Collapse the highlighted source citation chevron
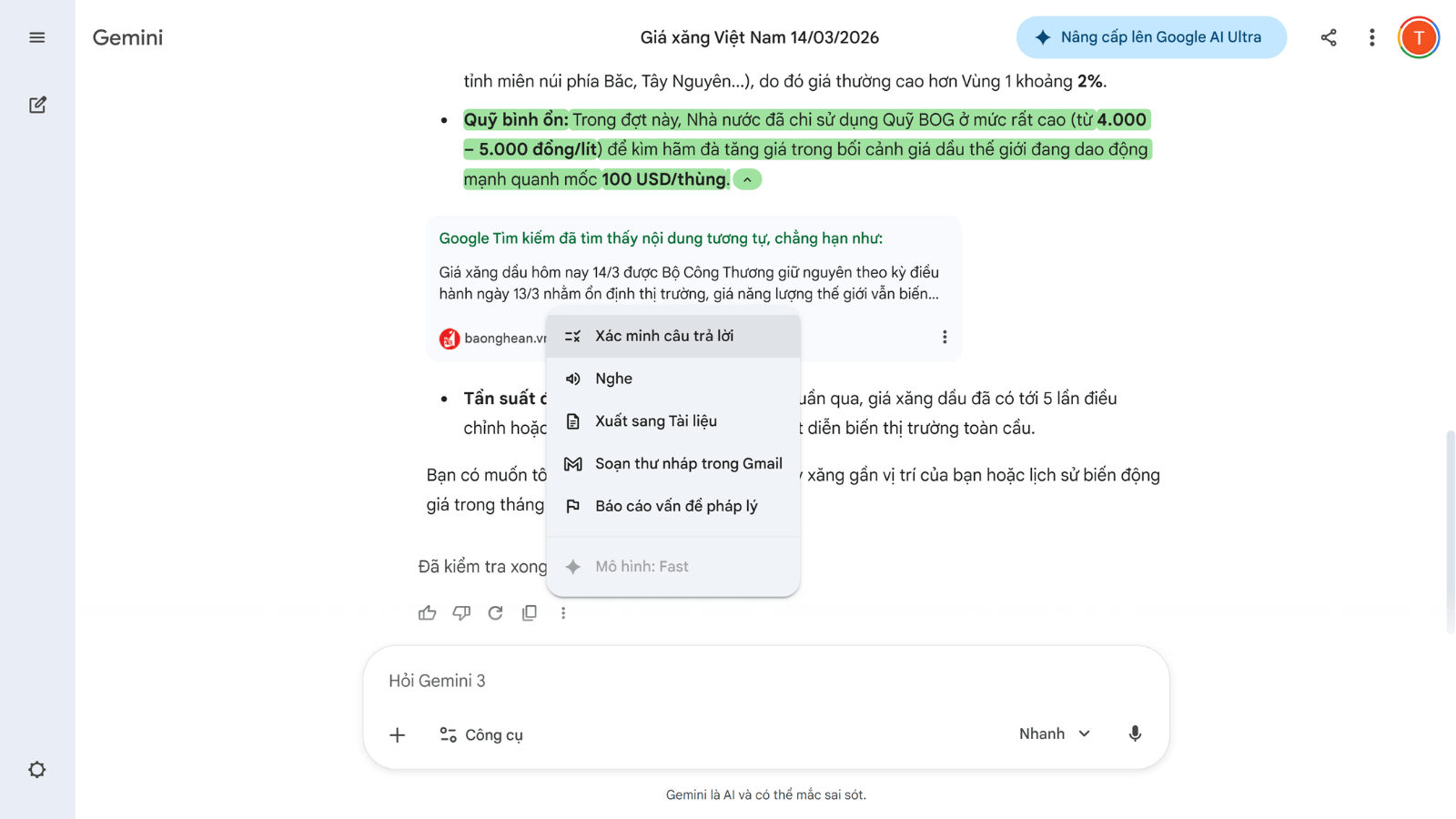 click(x=747, y=180)
